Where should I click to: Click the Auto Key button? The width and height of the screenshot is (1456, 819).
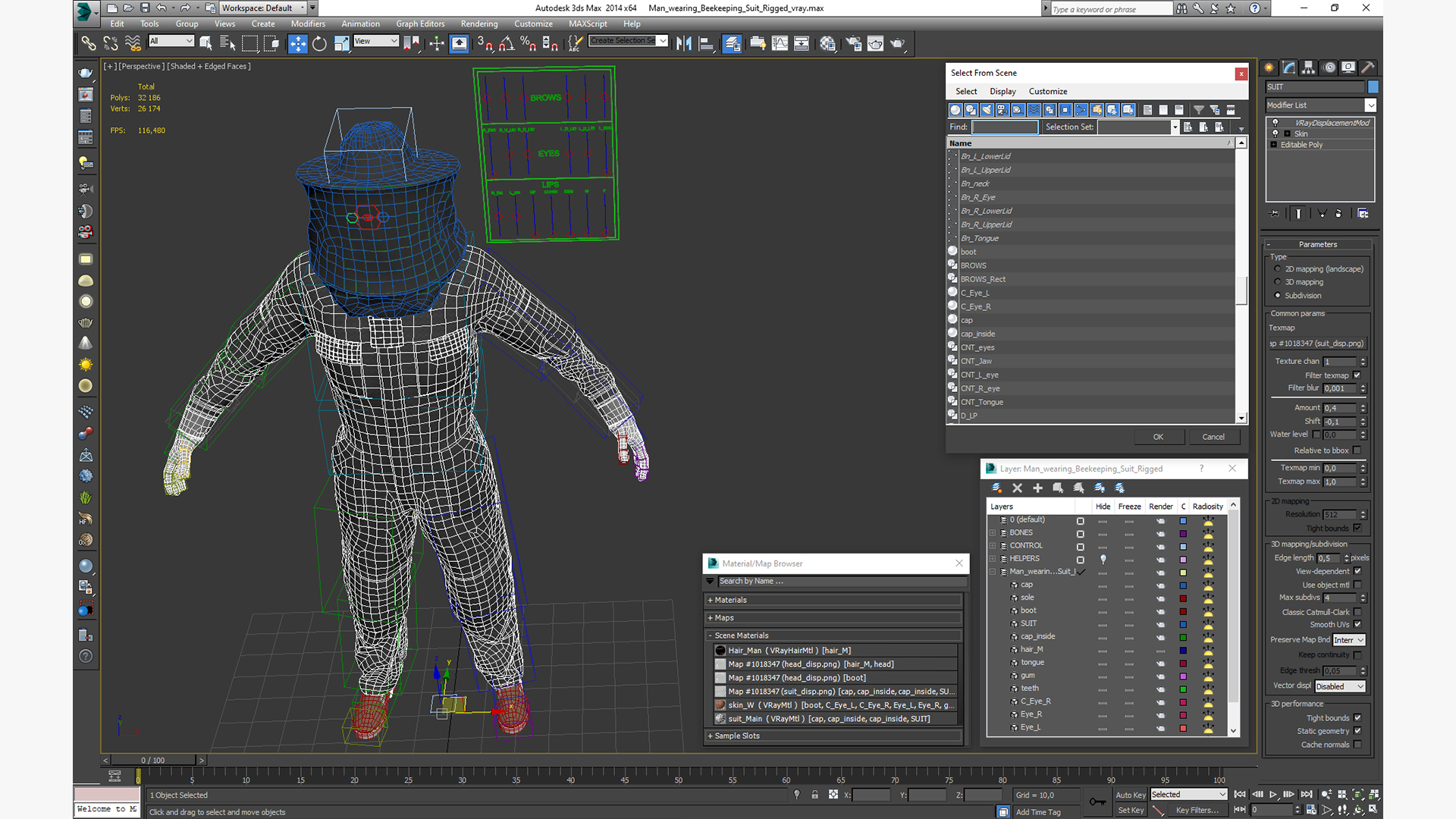(x=1130, y=795)
